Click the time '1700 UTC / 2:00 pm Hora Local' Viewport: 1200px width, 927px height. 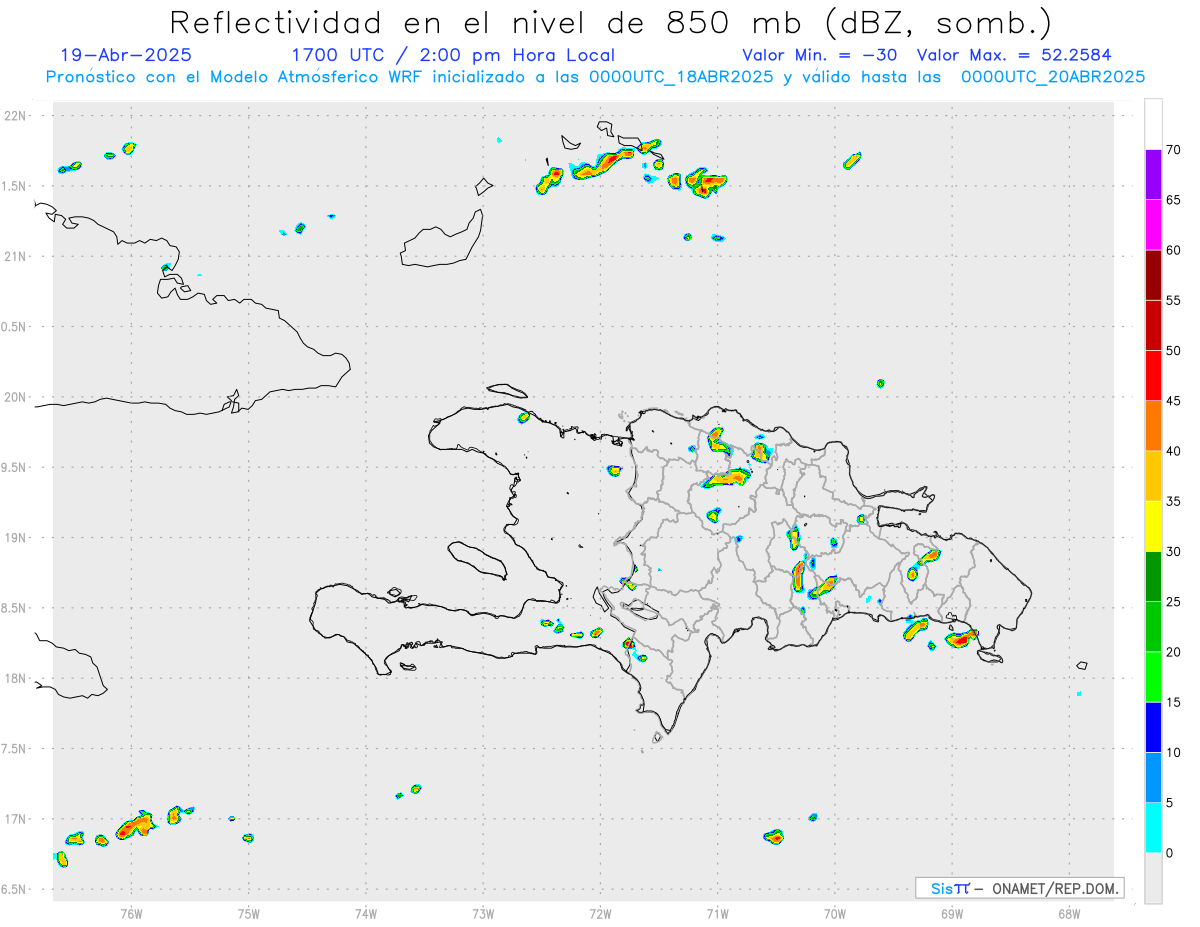453,55
